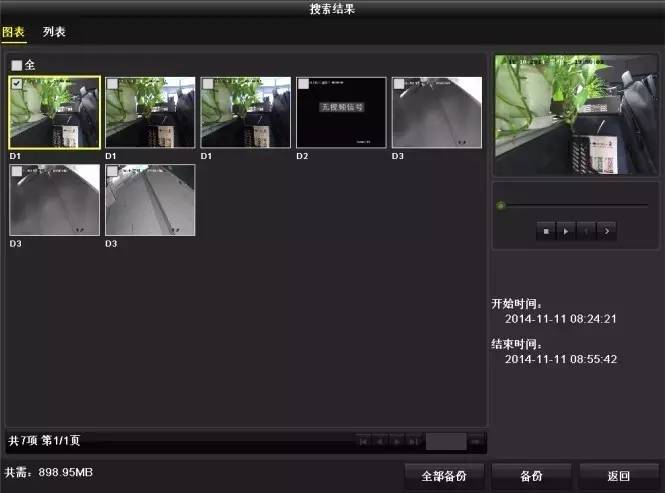Image resolution: width=665 pixels, height=493 pixels.
Task: Check the select-all 全 checkbox
Action: (x=17, y=65)
